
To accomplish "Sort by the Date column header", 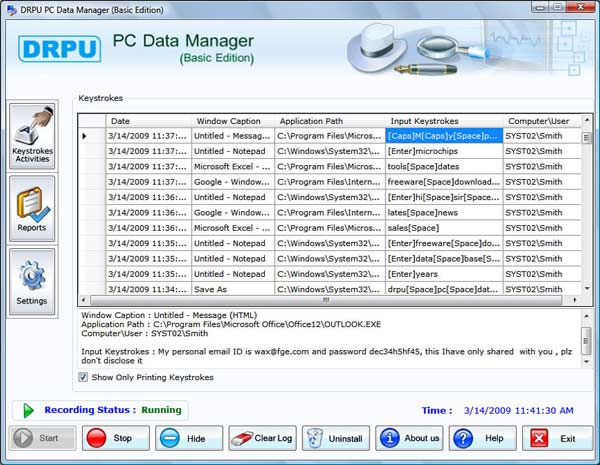I will [148, 121].
